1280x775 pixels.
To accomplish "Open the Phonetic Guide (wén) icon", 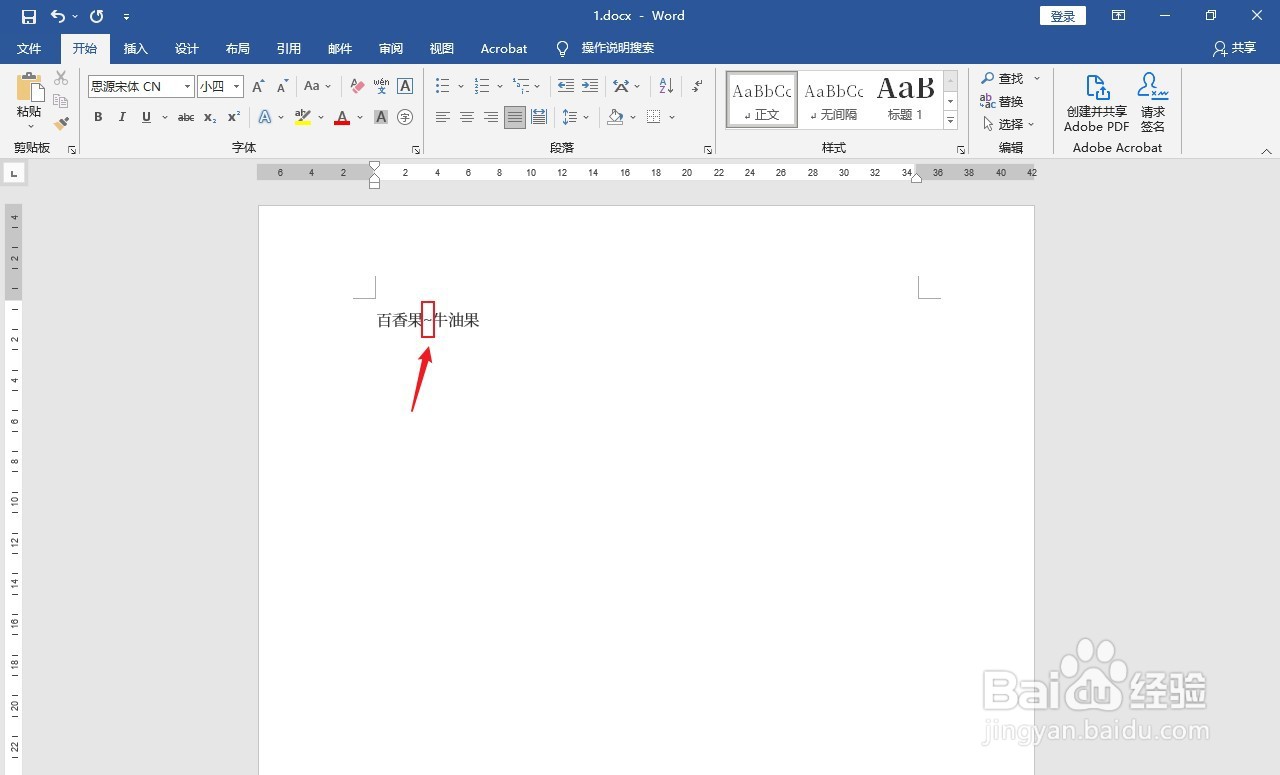I will tap(381, 86).
